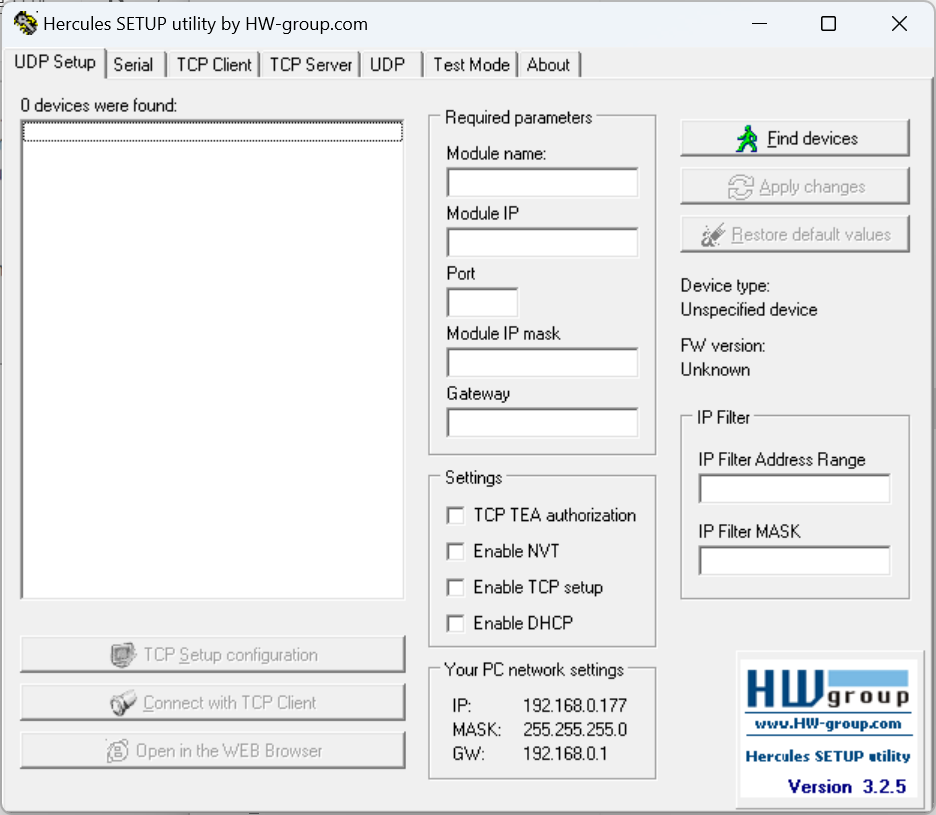Click the TCP Setup configuration computer icon
The width and height of the screenshot is (936, 815).
coord(123,655)
